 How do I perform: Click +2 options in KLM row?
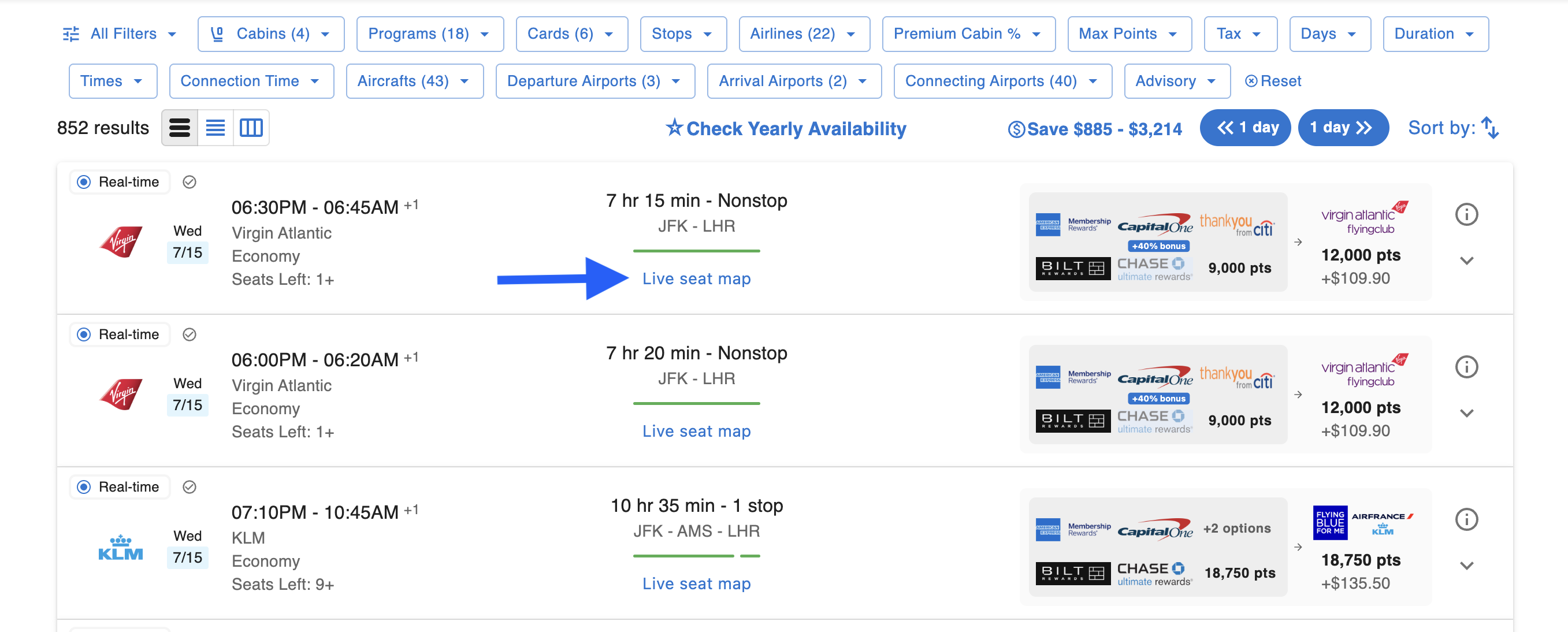1236,528
